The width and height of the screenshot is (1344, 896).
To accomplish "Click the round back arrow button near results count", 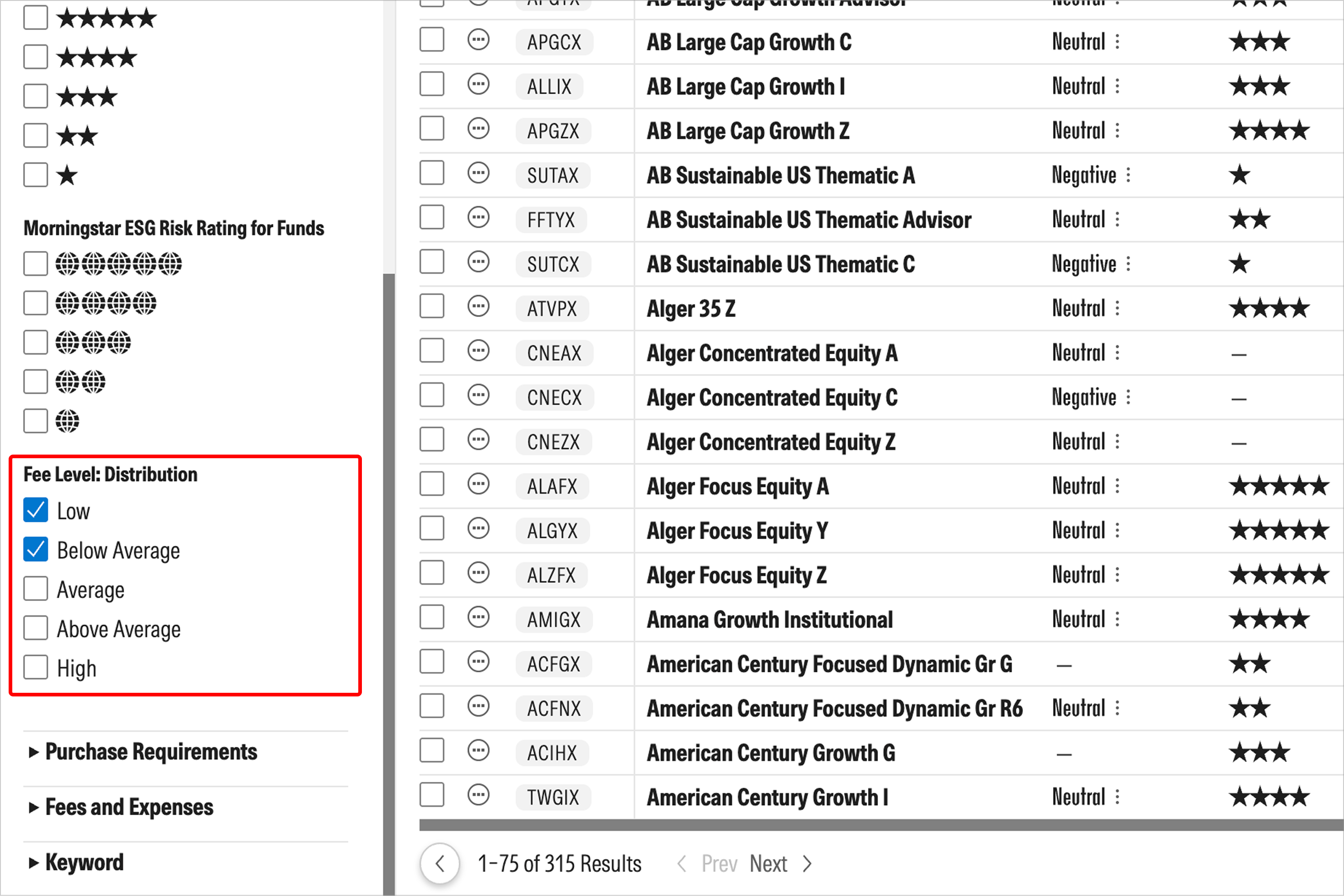I will pos(439,863).
